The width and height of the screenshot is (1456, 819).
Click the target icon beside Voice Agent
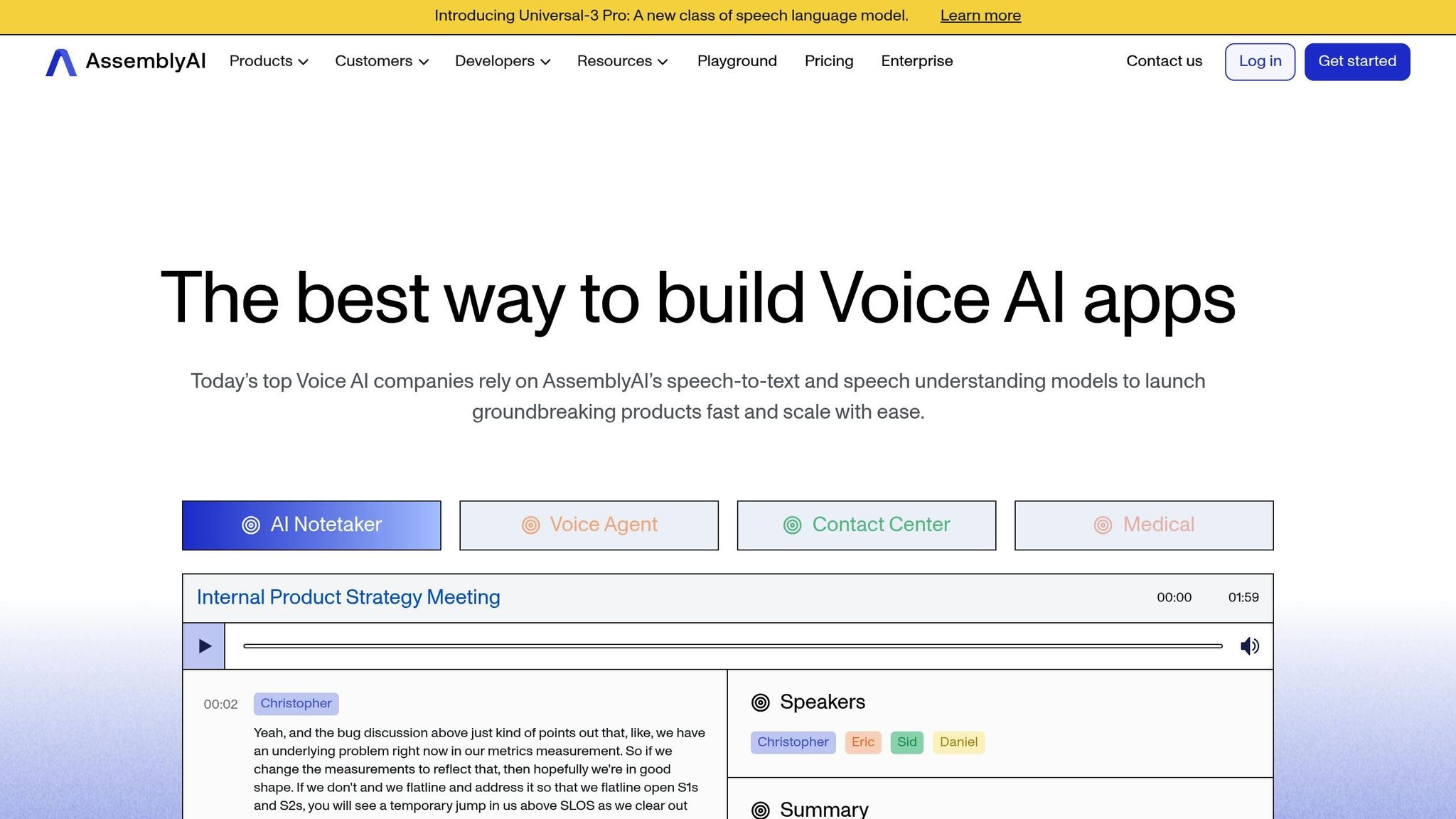click(530, 525)
